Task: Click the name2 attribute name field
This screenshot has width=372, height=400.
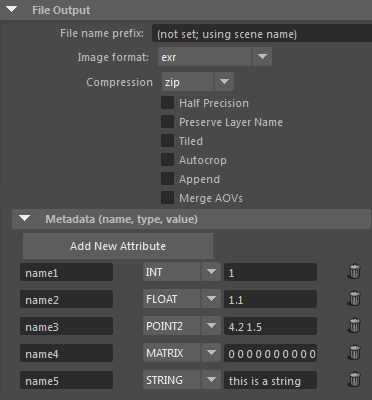Action: click(x=66, y=299)
